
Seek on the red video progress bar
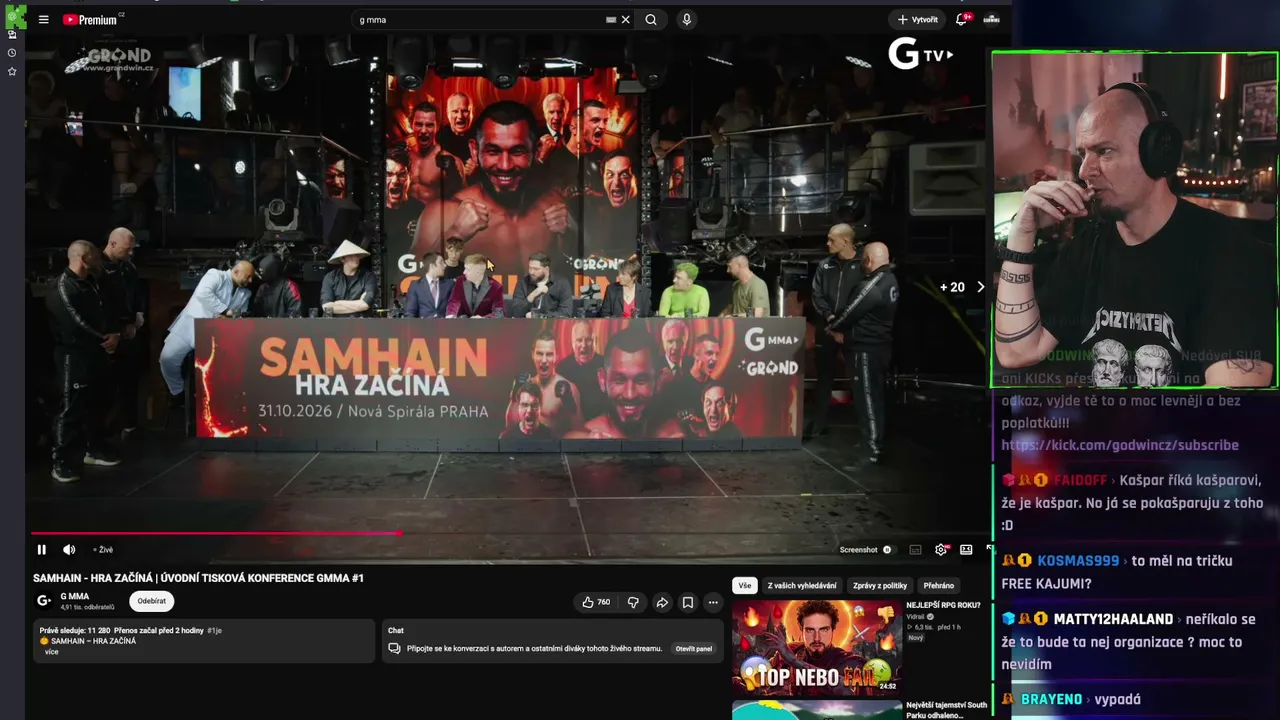pyautogui.click(x=215, y=533)
